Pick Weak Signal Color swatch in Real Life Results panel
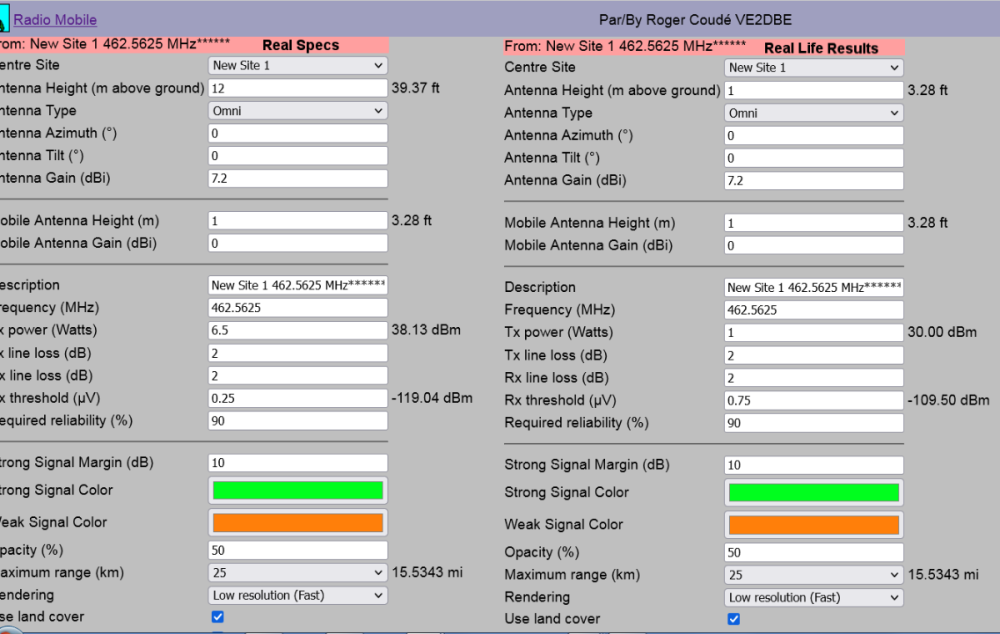The width and height of the screenshot is (1000, 634). (x=814, y=524)
